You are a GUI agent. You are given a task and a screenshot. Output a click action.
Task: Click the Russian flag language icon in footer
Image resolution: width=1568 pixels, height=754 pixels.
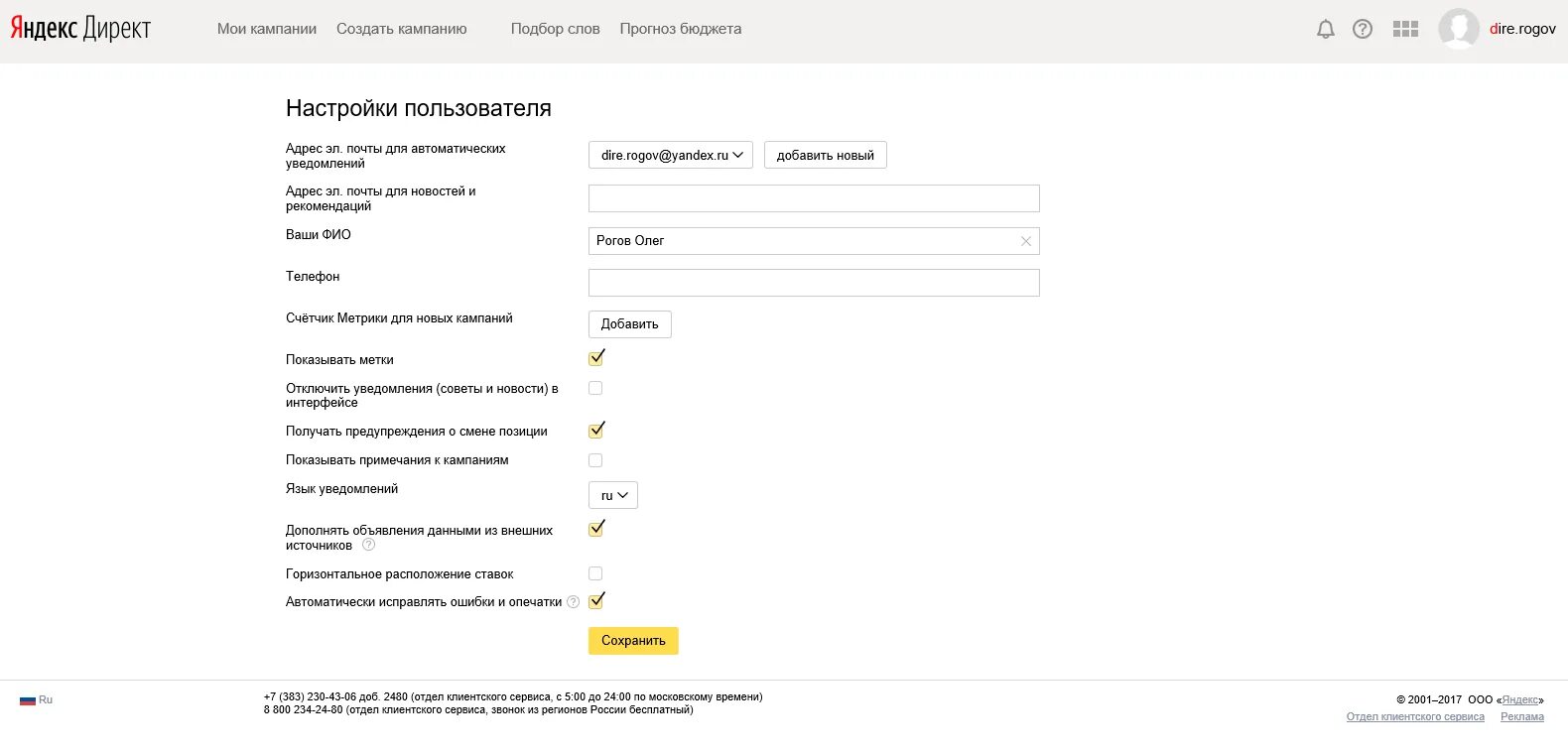coord(28,700)
